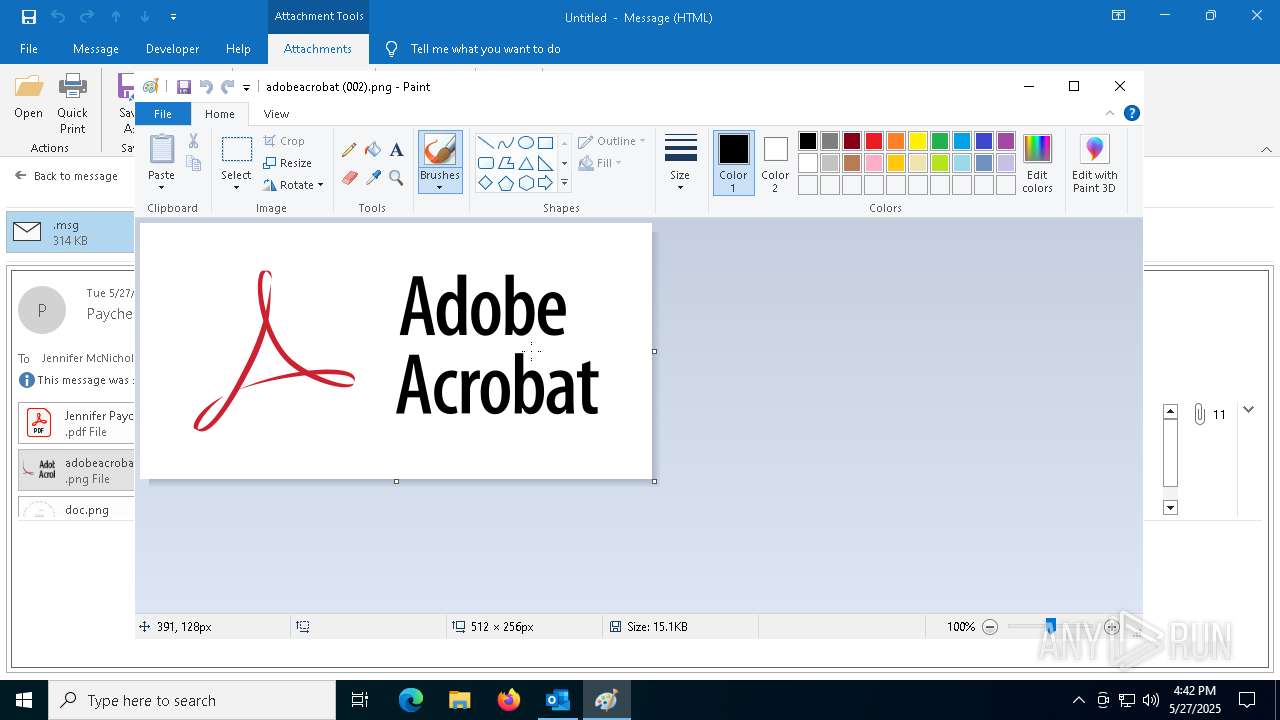Open the Paste dropdown arrow
The width and height of the screenshot is (1280, 720).
(161, 188)
